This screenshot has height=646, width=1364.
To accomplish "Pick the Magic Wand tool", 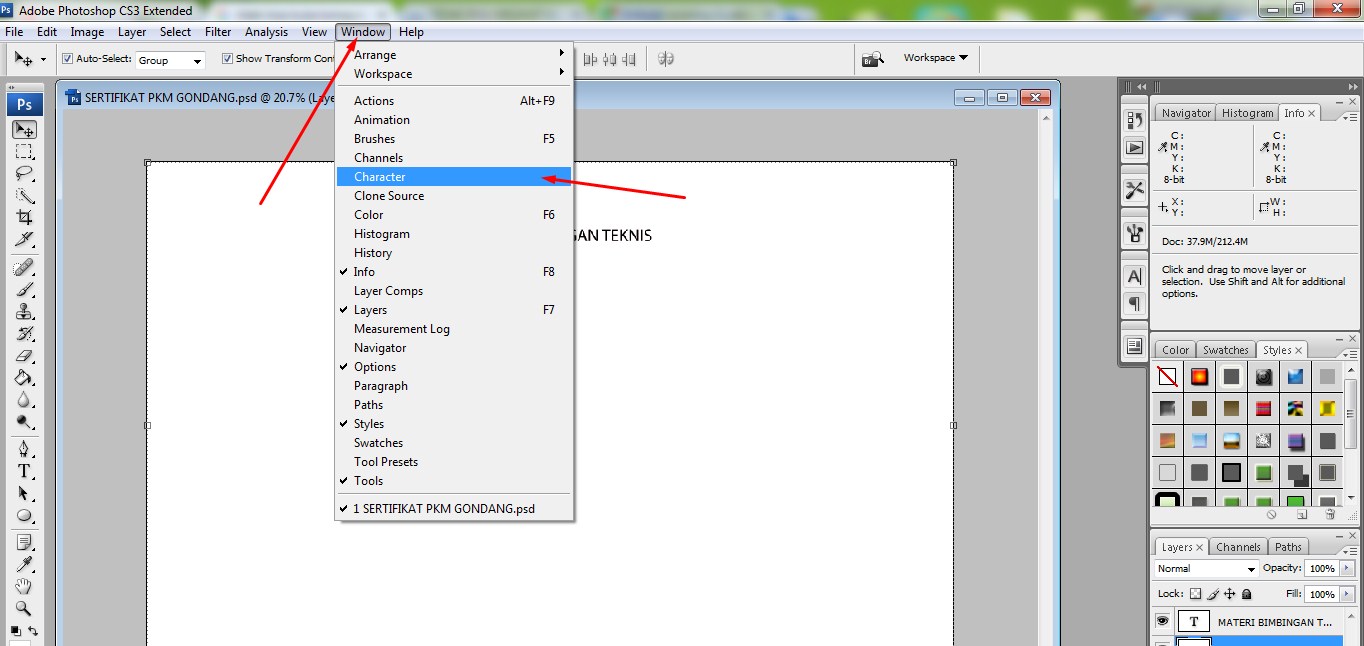I will pyautogui.click(x=24, y=195).
